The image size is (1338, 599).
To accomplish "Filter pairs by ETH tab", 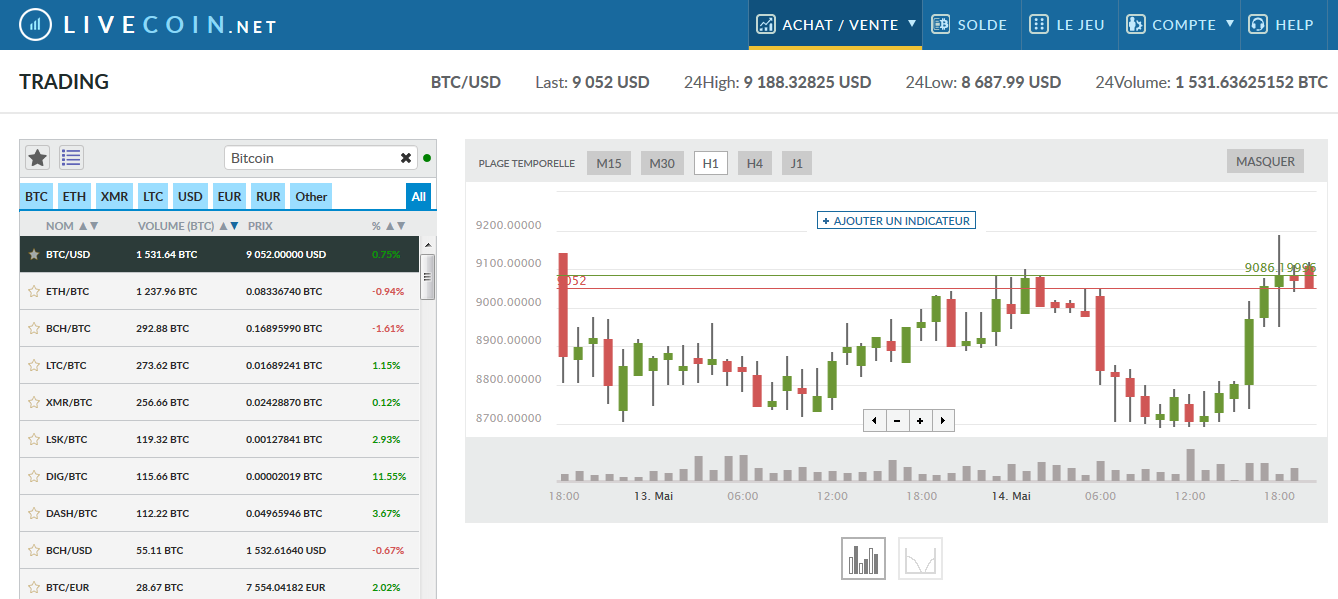I will pos(74,196).
